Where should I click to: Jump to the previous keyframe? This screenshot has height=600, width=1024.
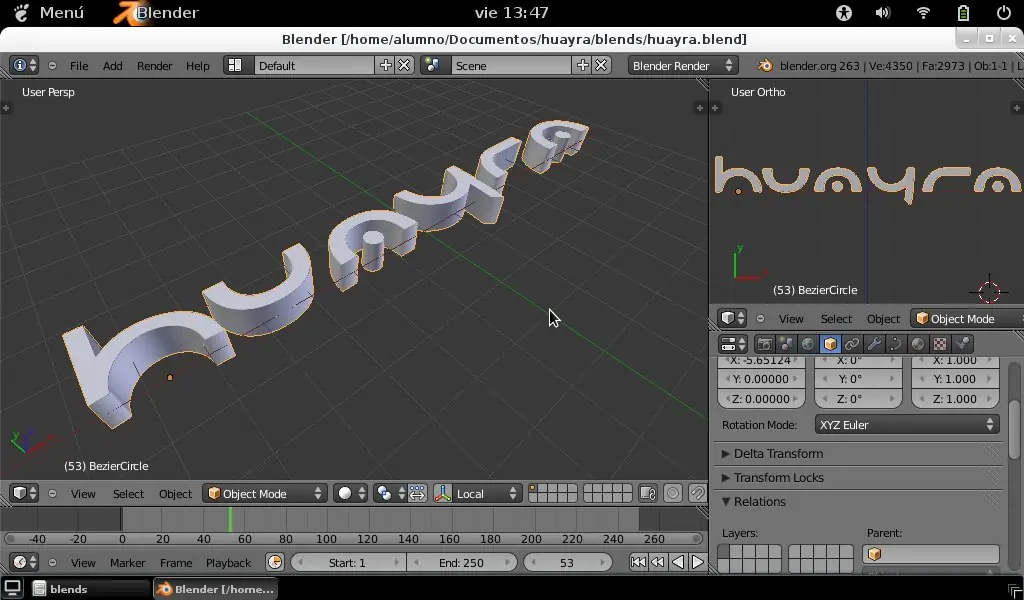pos(658,562)
